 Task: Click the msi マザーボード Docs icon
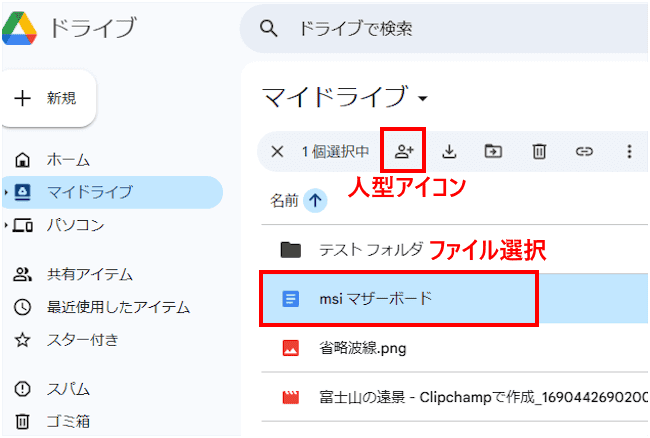291,298
